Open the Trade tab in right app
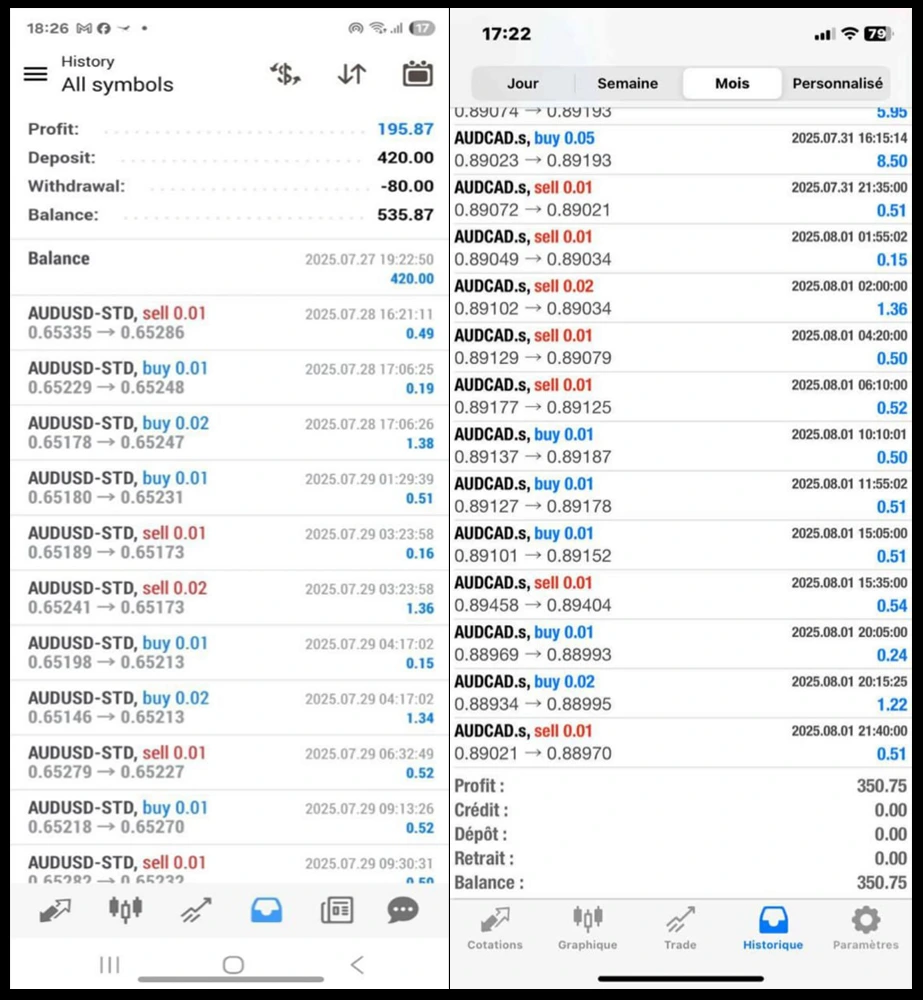 680,927
